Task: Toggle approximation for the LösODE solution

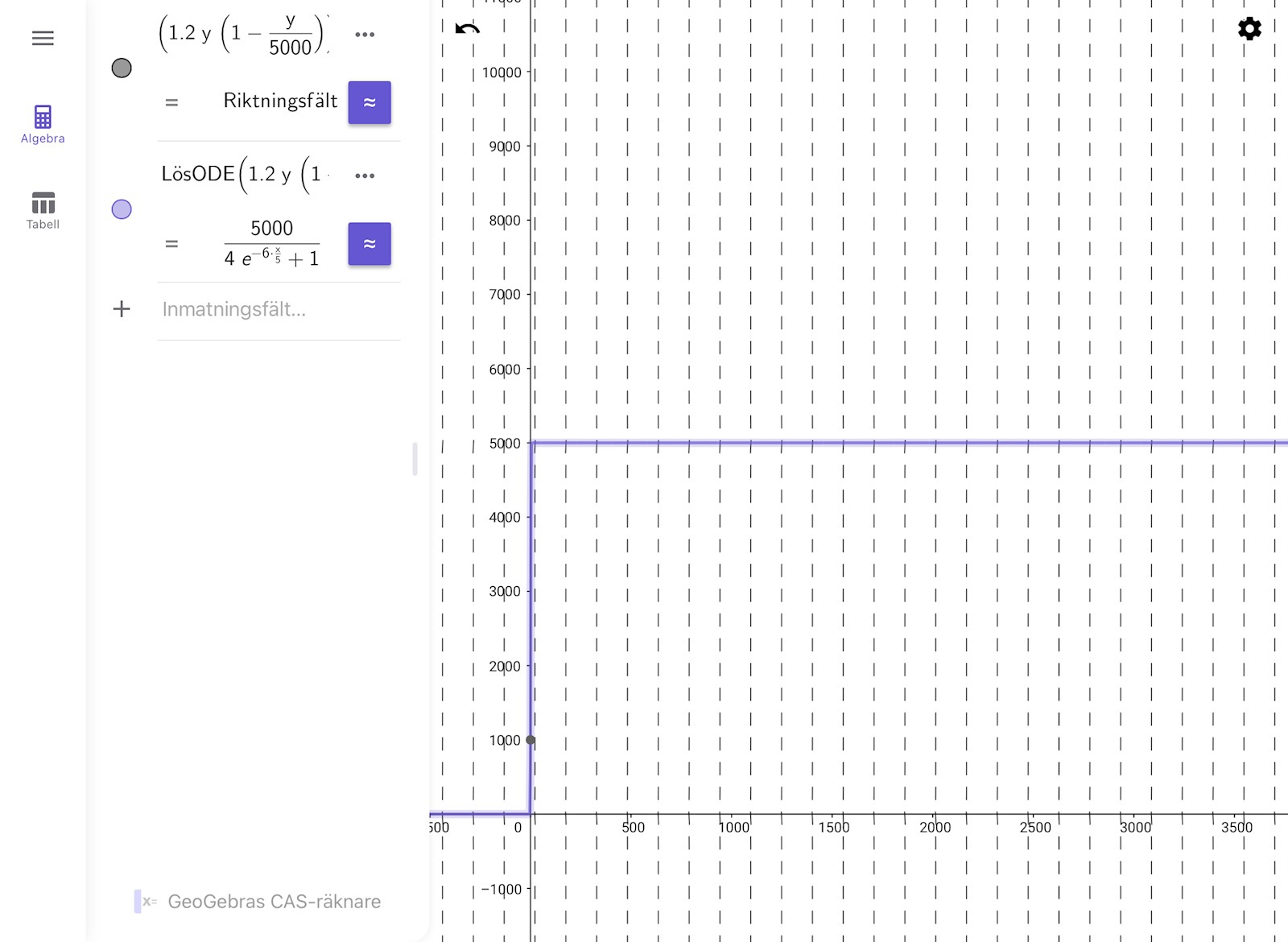Action: click(x=369, y=244)
